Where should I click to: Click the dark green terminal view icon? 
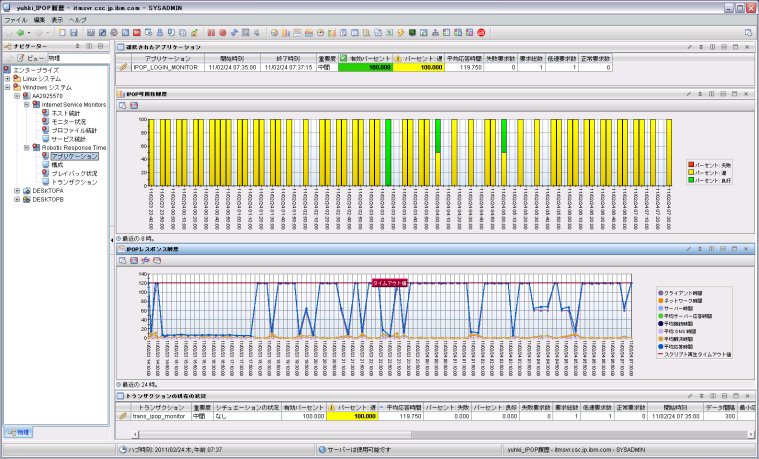point(412,33)
